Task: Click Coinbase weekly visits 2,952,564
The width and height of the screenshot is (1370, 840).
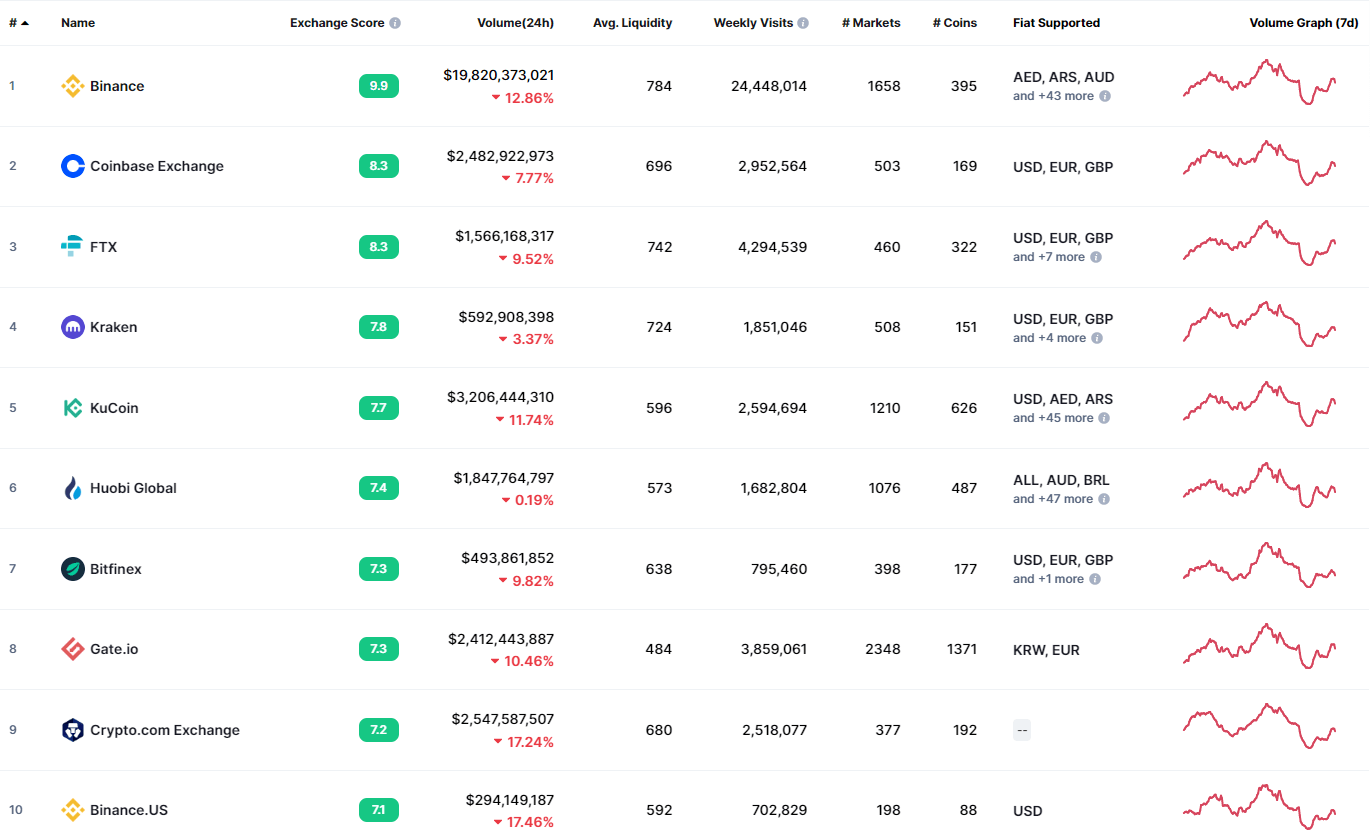Action: (773, 166)
